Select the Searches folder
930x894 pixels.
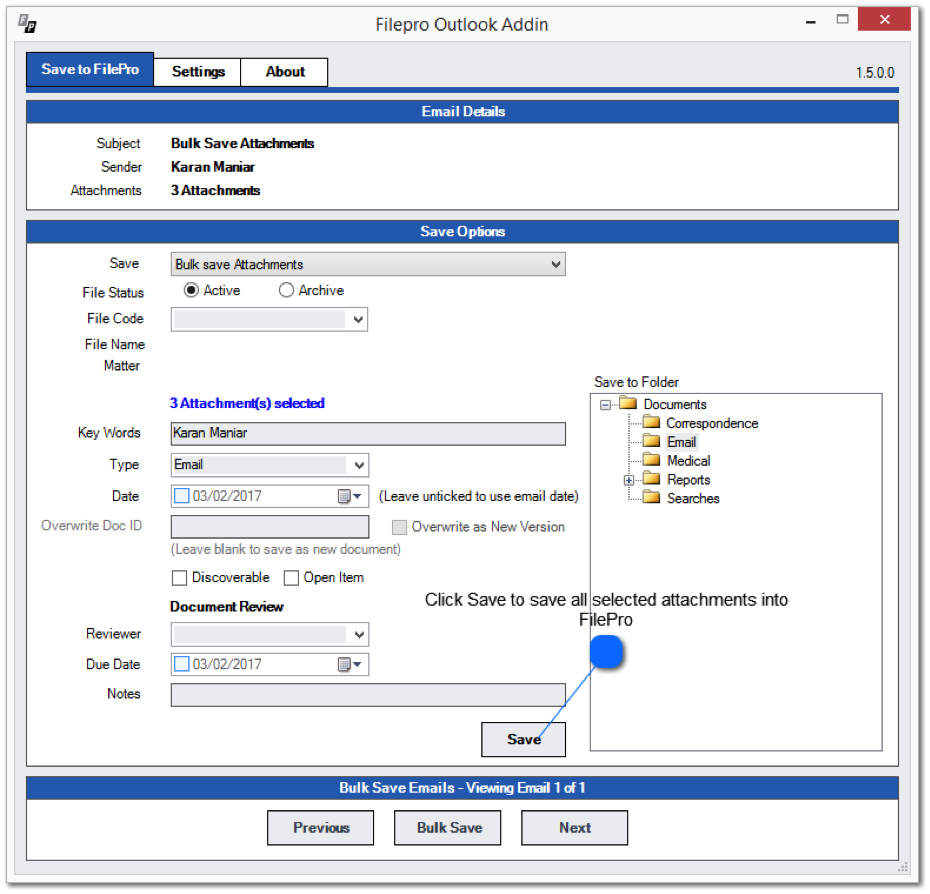tap(692, 498)
